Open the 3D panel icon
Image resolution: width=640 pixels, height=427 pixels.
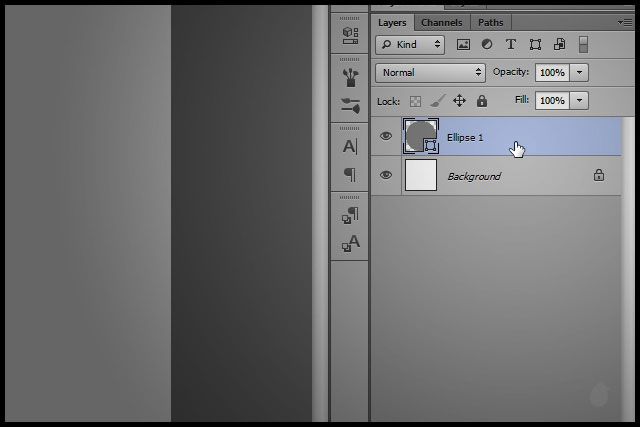[x=349, y=34]
